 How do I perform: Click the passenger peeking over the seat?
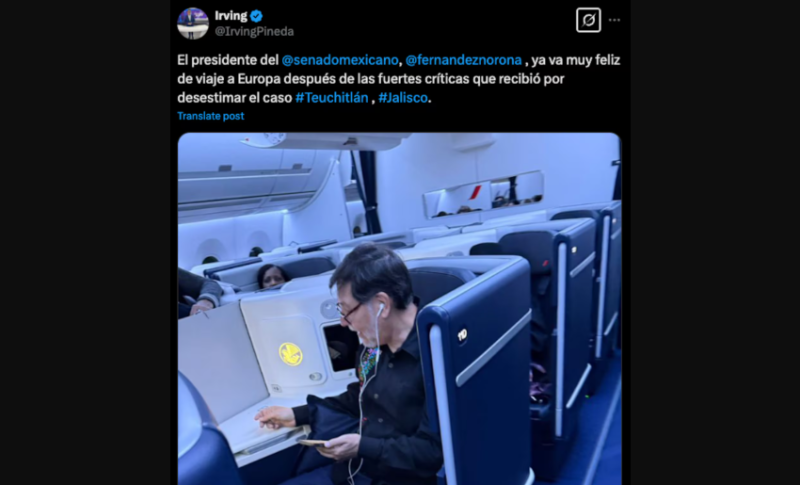[272, 276]
